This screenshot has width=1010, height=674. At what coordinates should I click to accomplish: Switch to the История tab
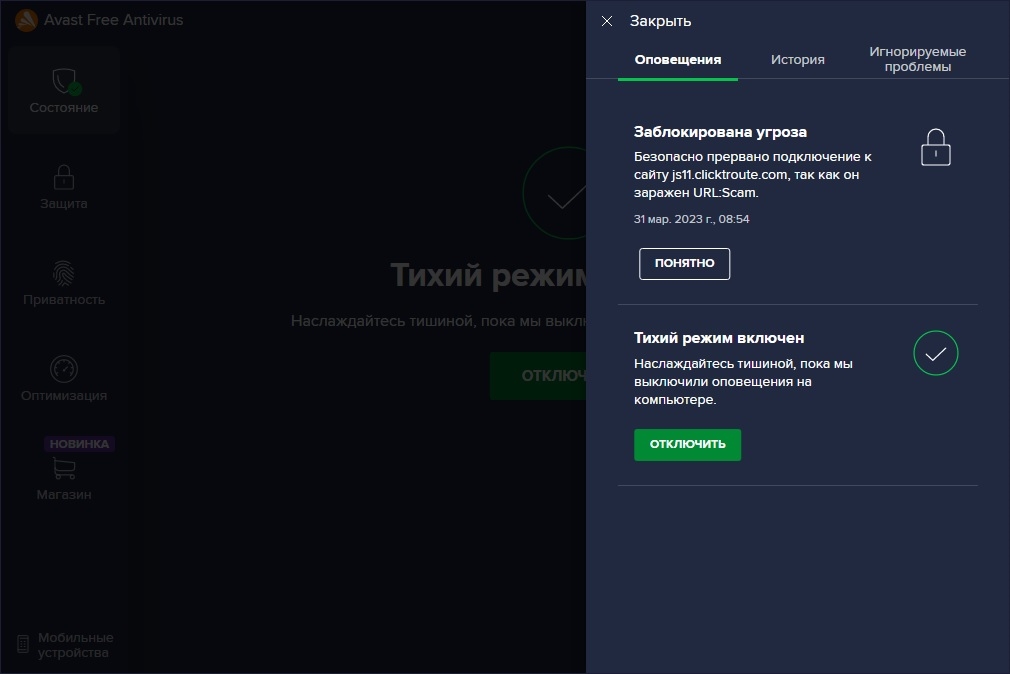(x=797, y=59)
